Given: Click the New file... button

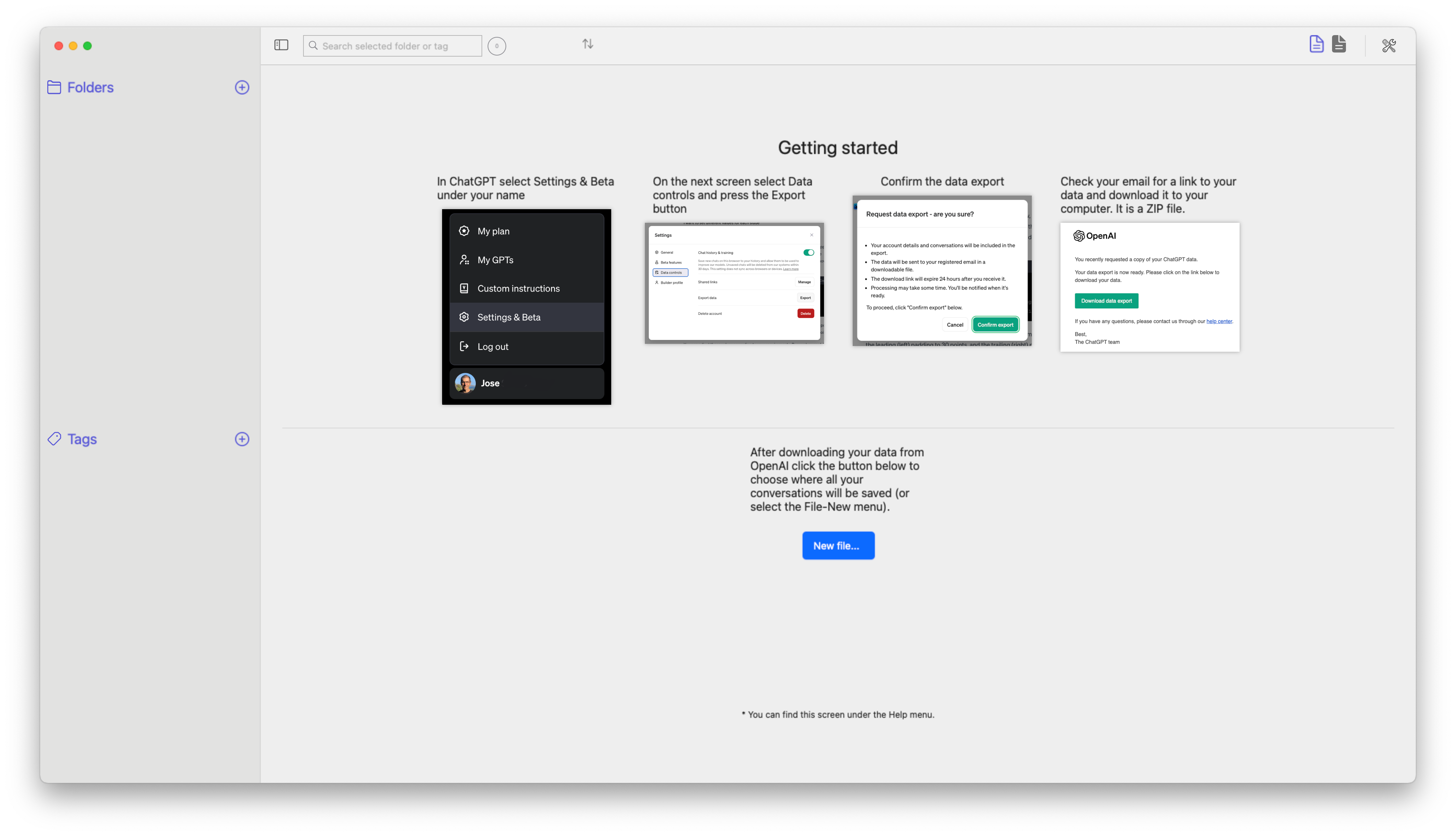Looking at the screenshot, I should (838, 545).
